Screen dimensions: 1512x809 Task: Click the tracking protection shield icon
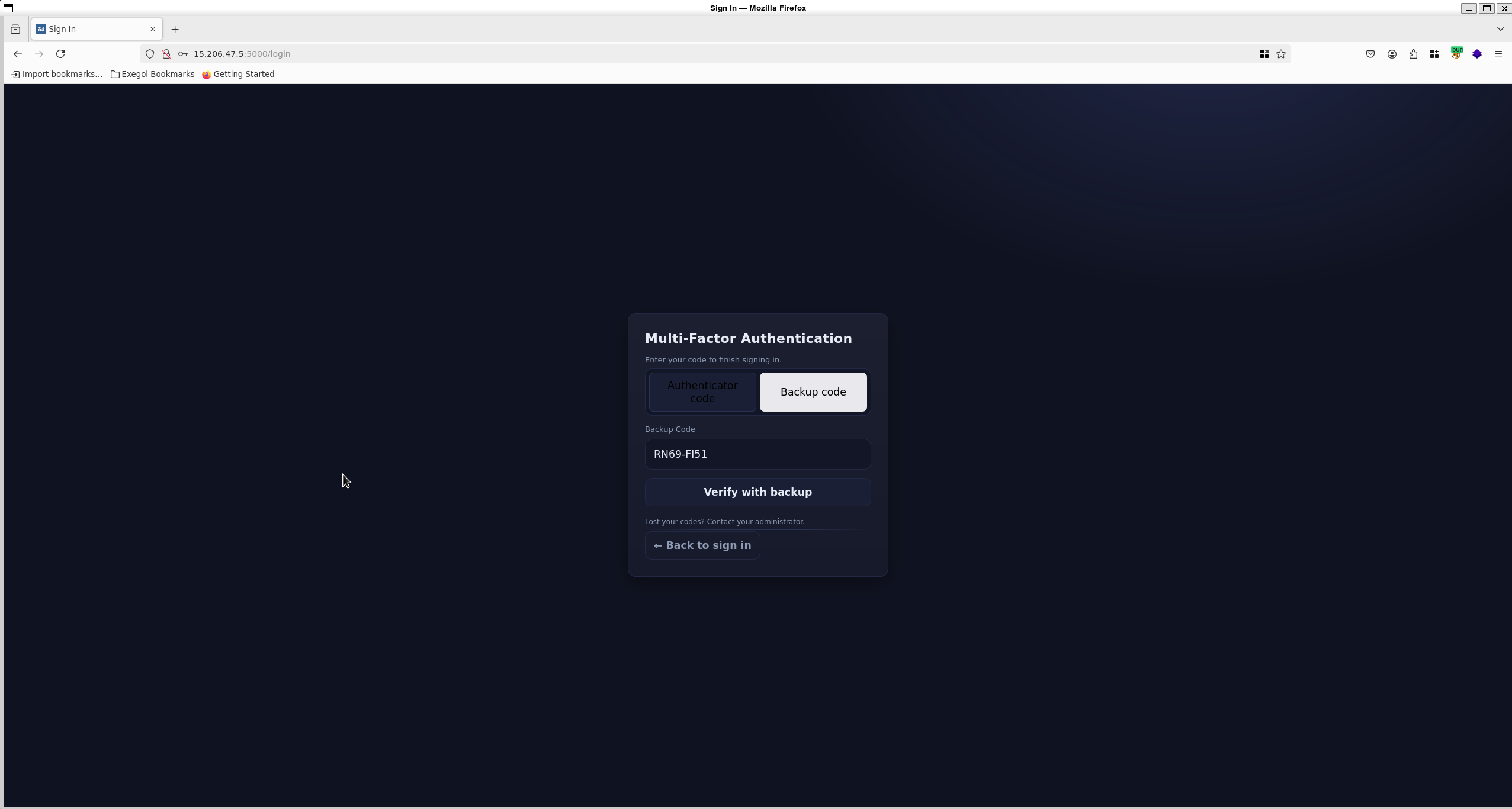pyautogui.click(x=150, y=54)
